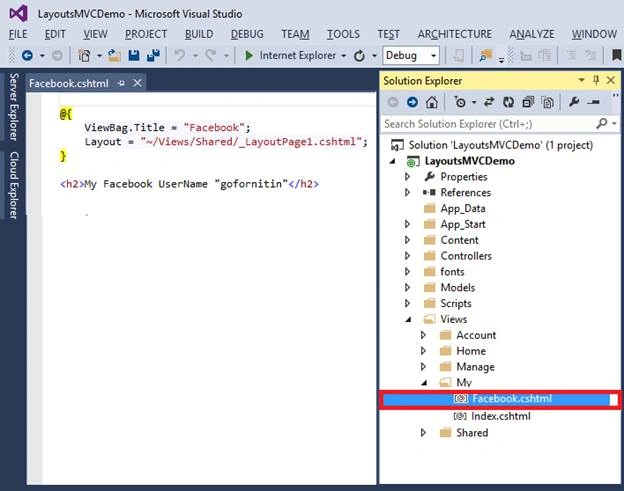Click the Navigate Backward arrow in main toolbar

27,55
